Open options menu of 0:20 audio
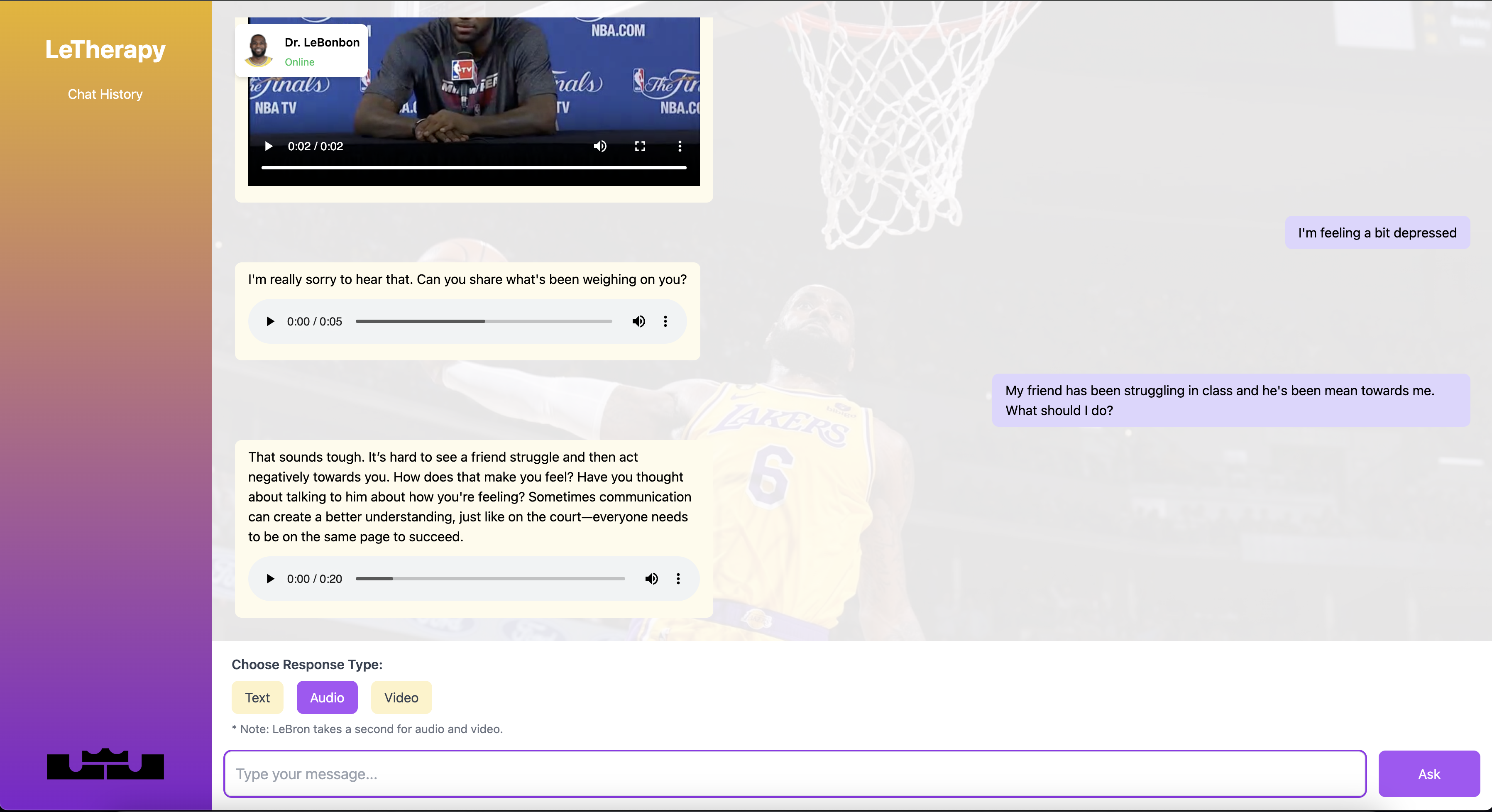1492x812 pixels. point(678,579)
